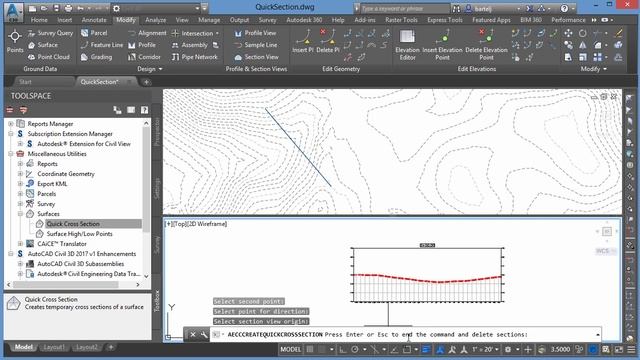Click the Help question mark icon
The width and height of the screenshot is (640, 360).
point(564,8)
